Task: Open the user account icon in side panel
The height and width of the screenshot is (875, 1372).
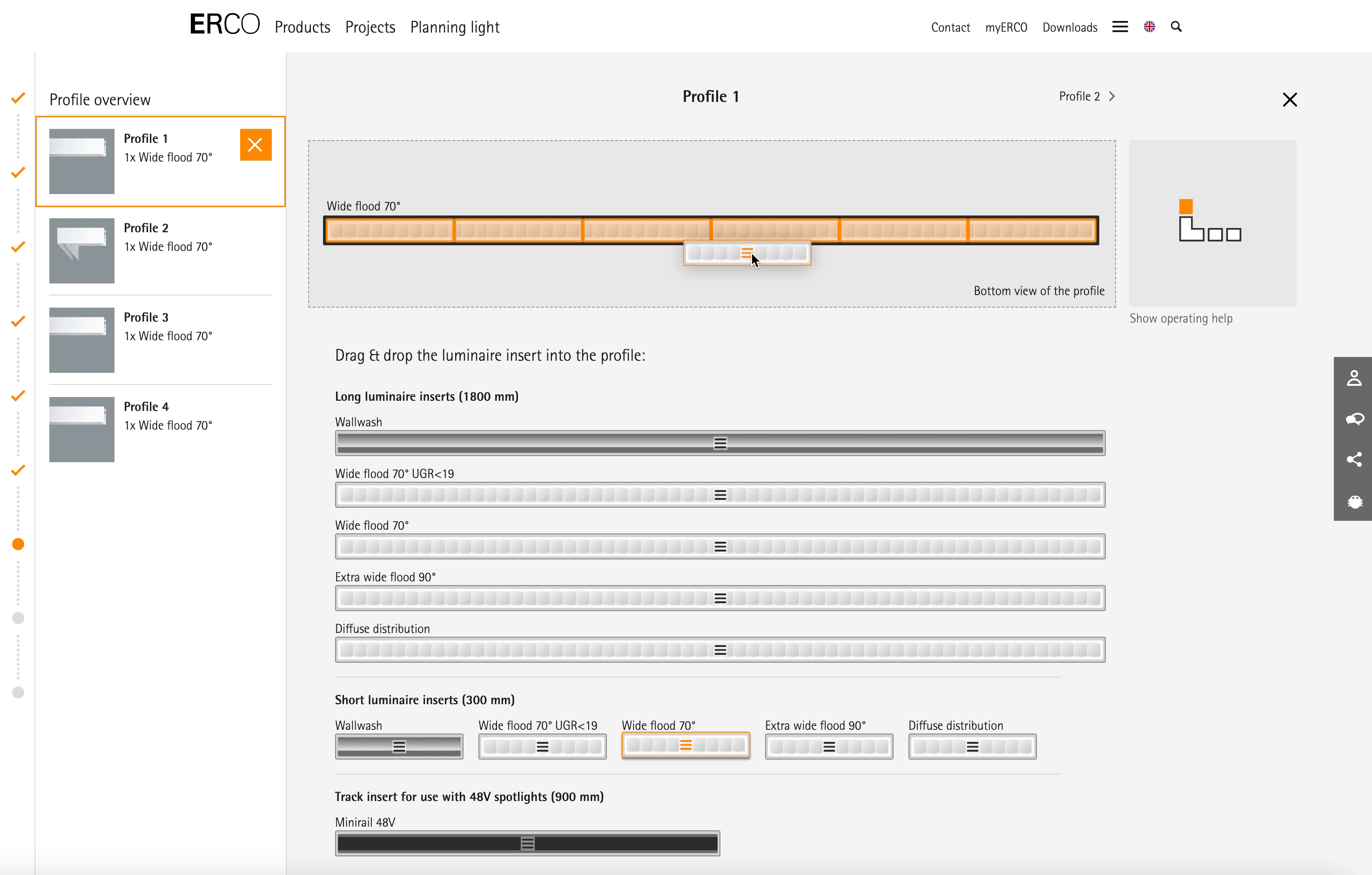Action: (x=1354, y=377)
